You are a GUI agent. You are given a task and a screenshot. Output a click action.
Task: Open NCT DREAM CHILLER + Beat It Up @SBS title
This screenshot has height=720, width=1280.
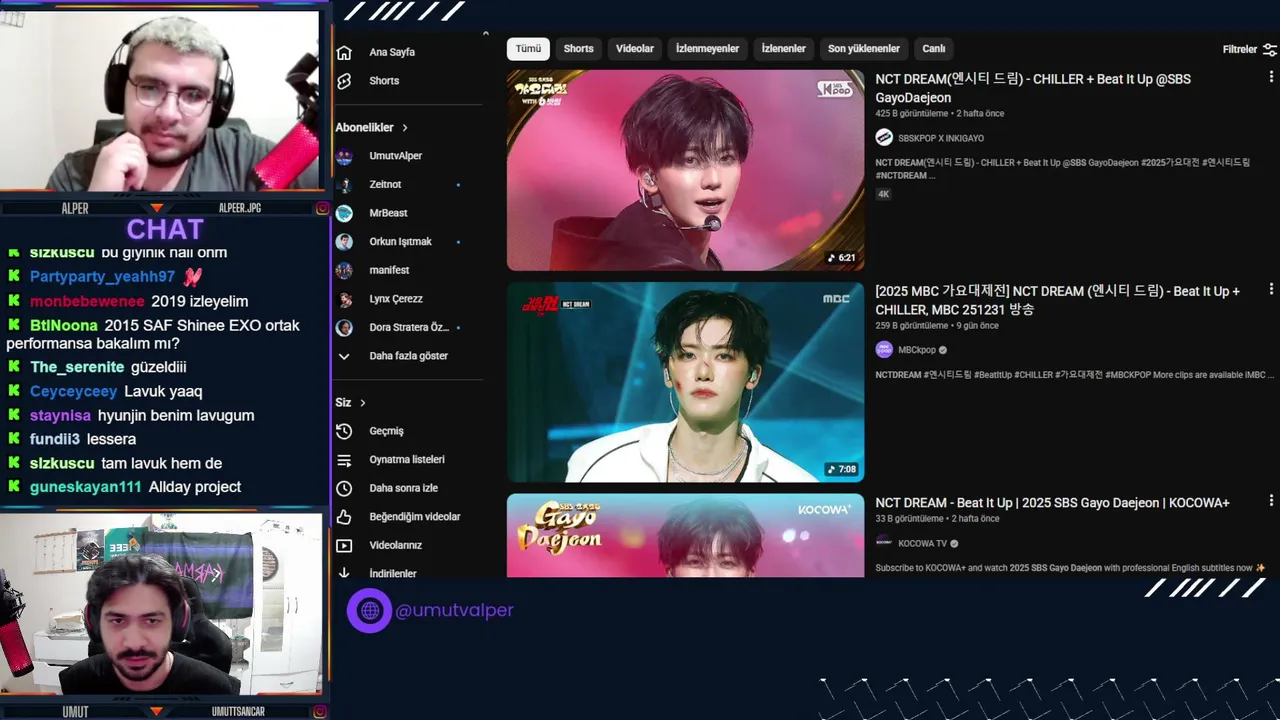pyautogui.click(x=1033, y=87)
